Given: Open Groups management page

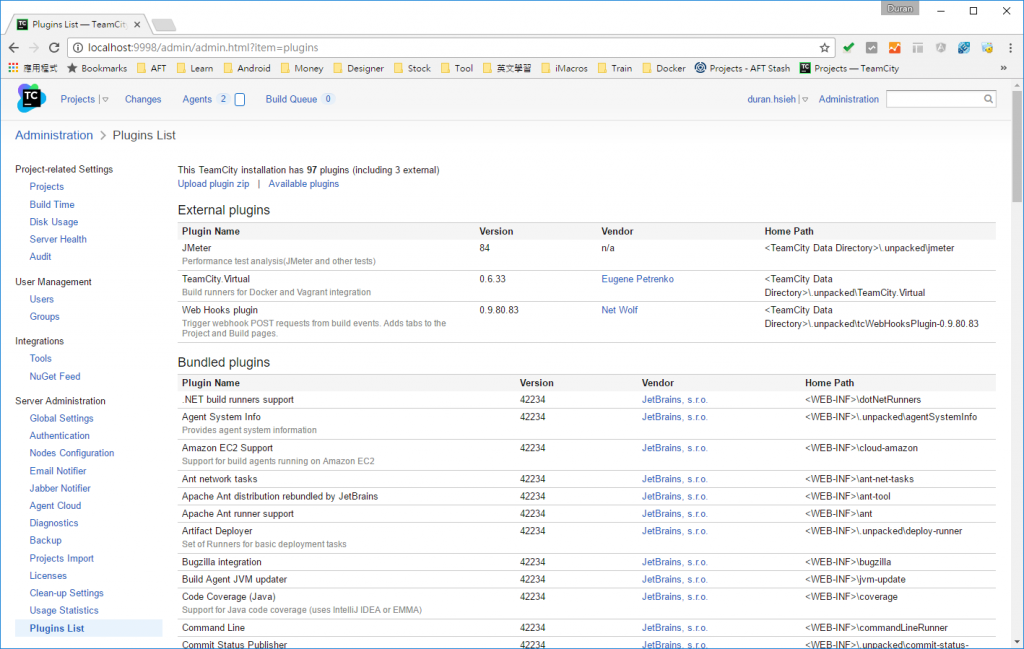Looking at the screenshot, I should click(44, 316).
